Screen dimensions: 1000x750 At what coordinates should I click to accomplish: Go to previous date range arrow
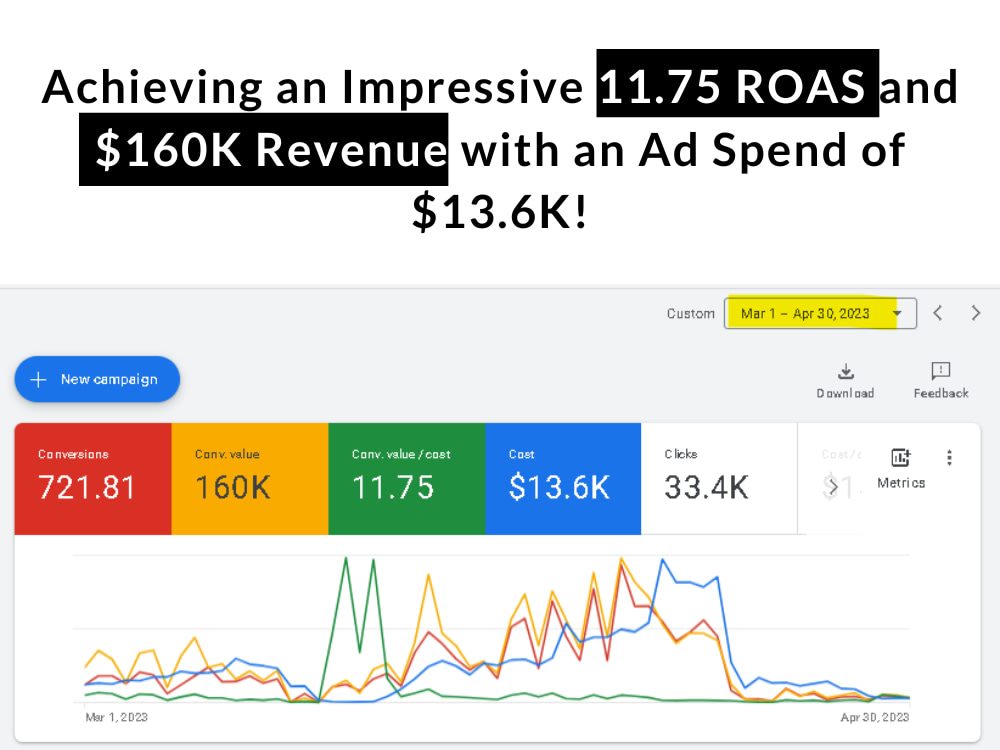coord(938,313)
